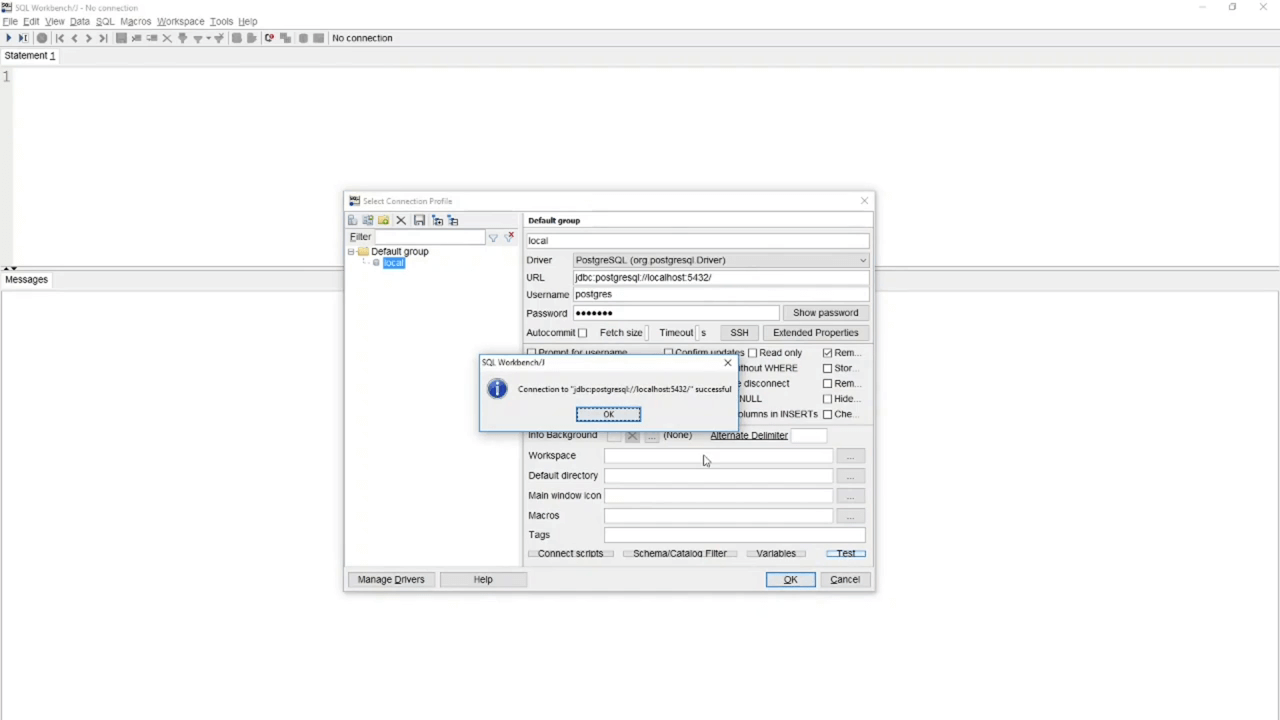Screen dimensions: 1280x720
Task: Click the Copy profile icon in dialog
Action: point(368,220)
